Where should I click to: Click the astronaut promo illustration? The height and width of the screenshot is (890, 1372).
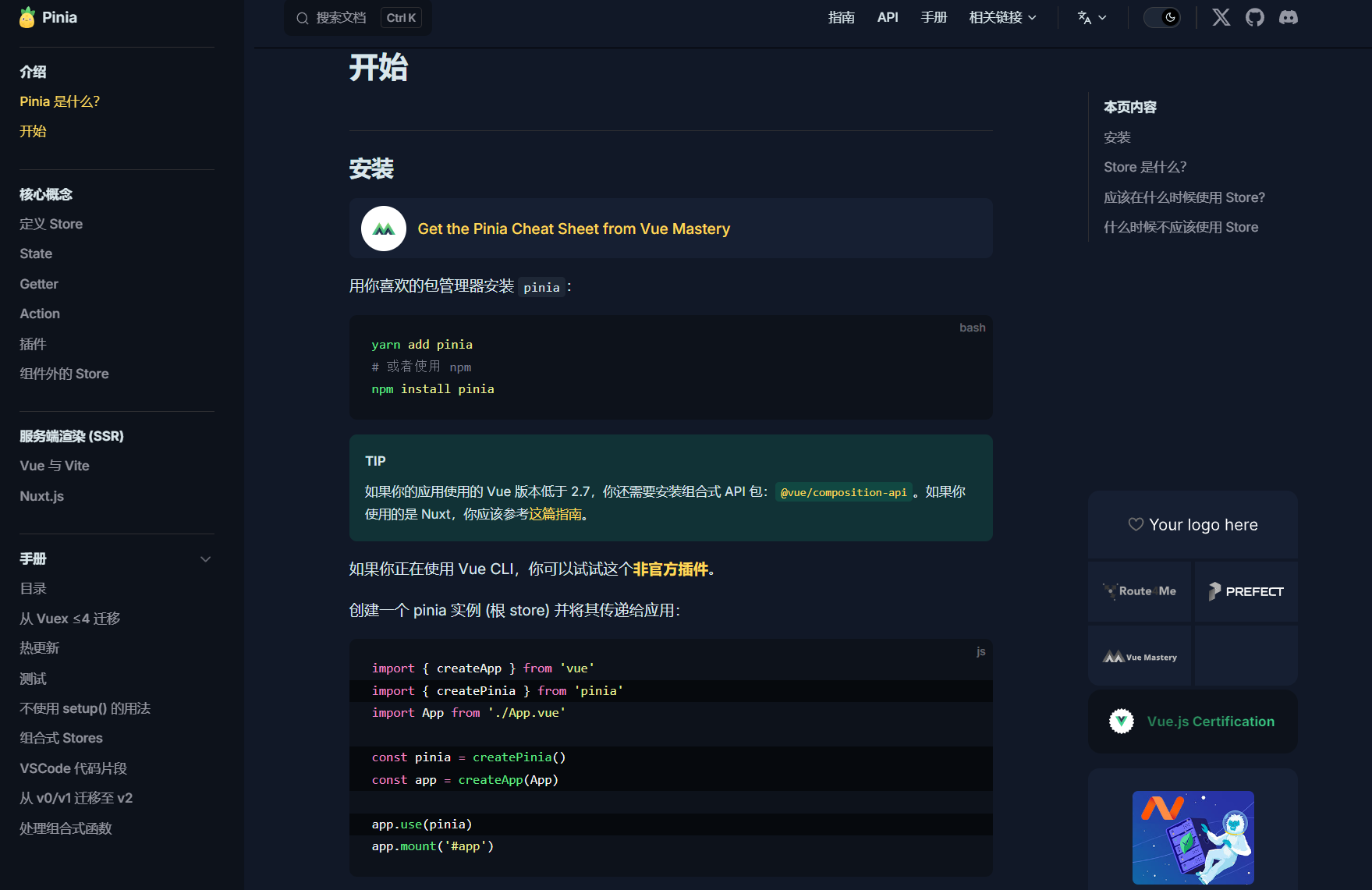click(x=1193, y=838)
